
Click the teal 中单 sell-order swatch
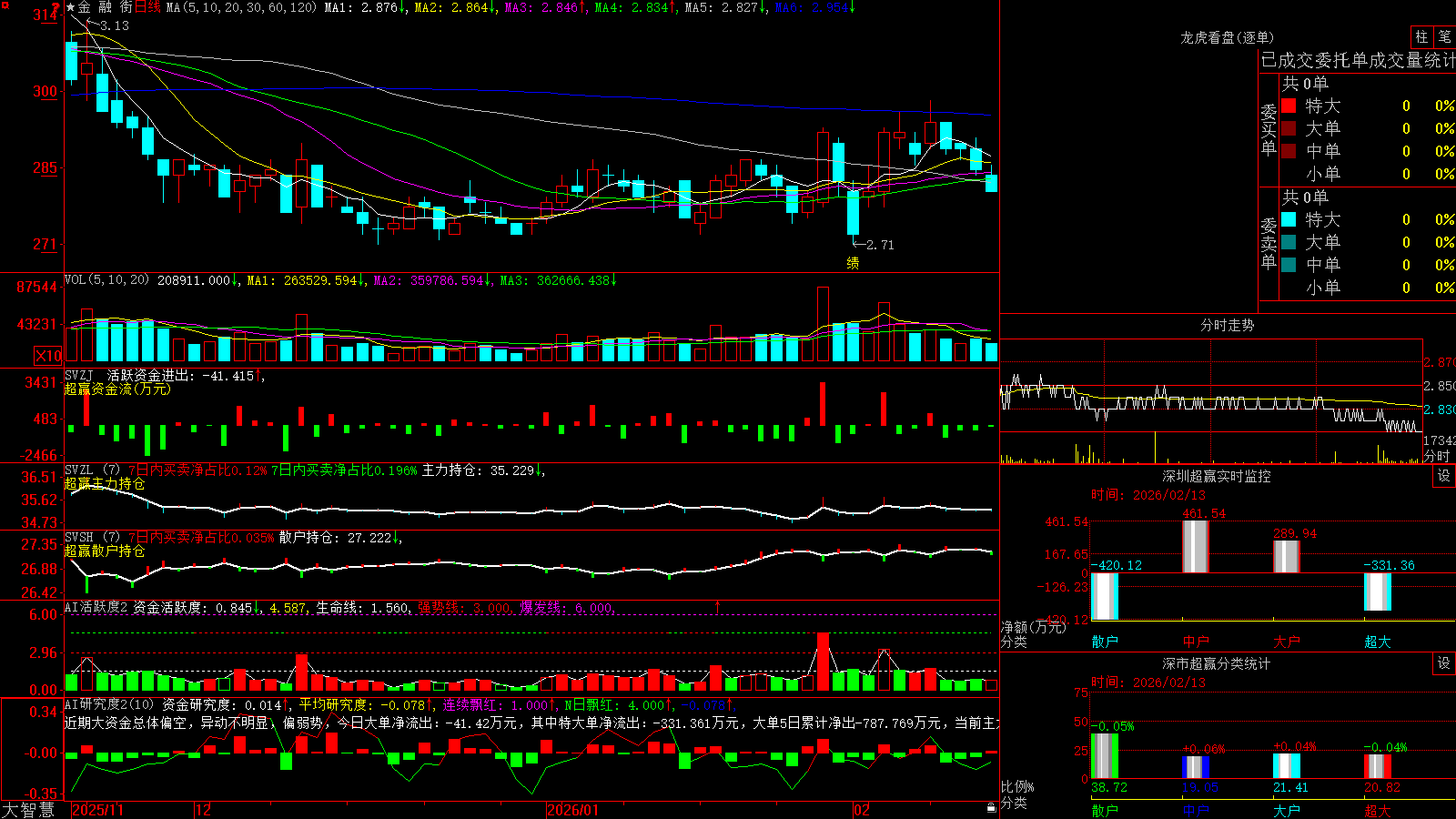[x=1289, y=265]
